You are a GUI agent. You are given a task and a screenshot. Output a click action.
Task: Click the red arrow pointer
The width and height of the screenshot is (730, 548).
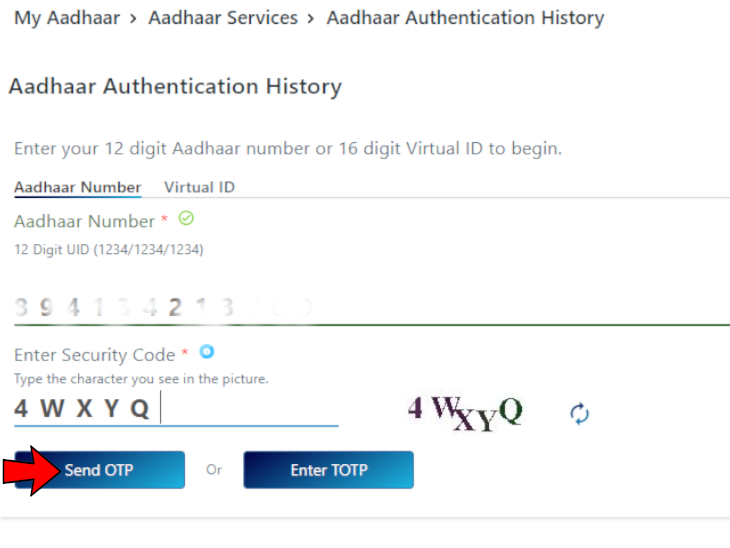click(32, 470)
